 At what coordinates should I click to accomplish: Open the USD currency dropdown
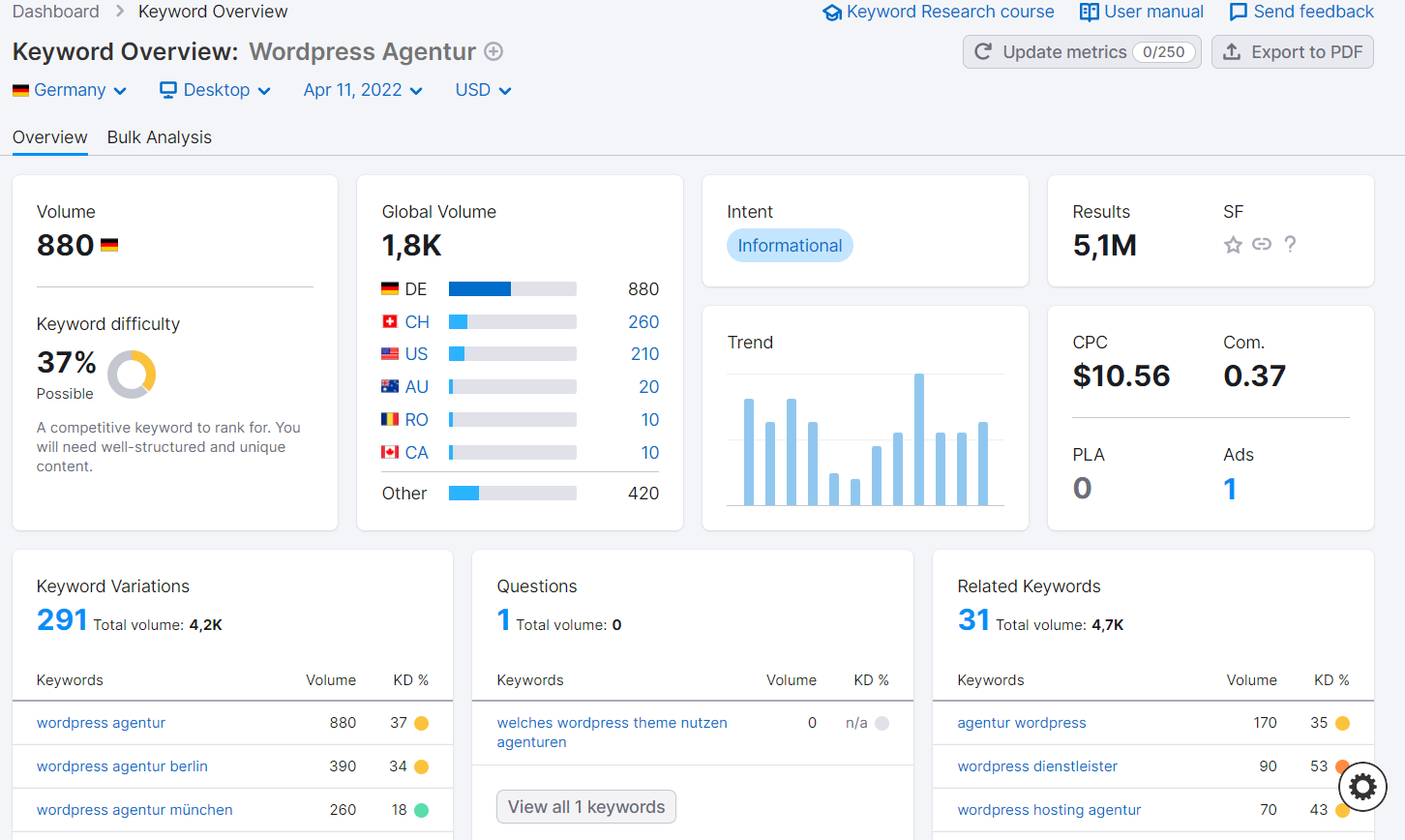(483, 90)
